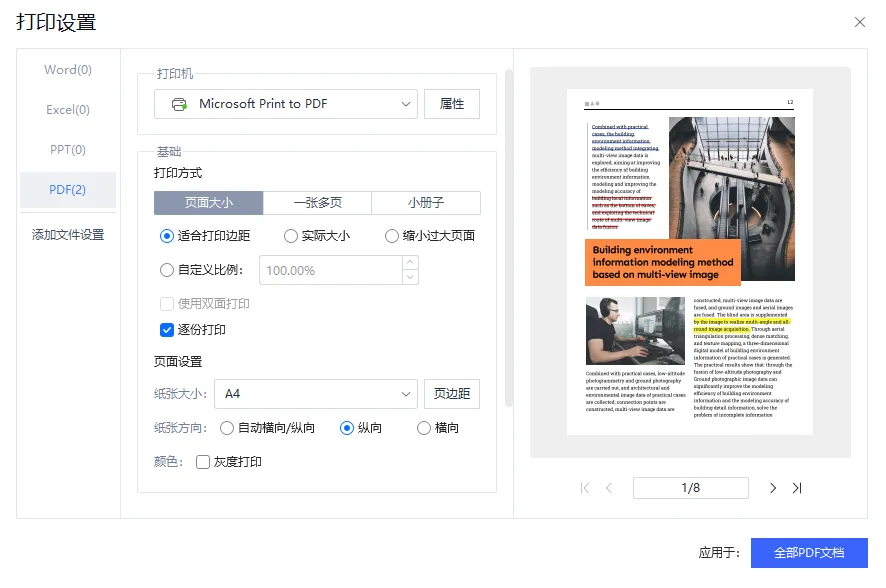Switch to Excel(0) tab

point(68,110)
